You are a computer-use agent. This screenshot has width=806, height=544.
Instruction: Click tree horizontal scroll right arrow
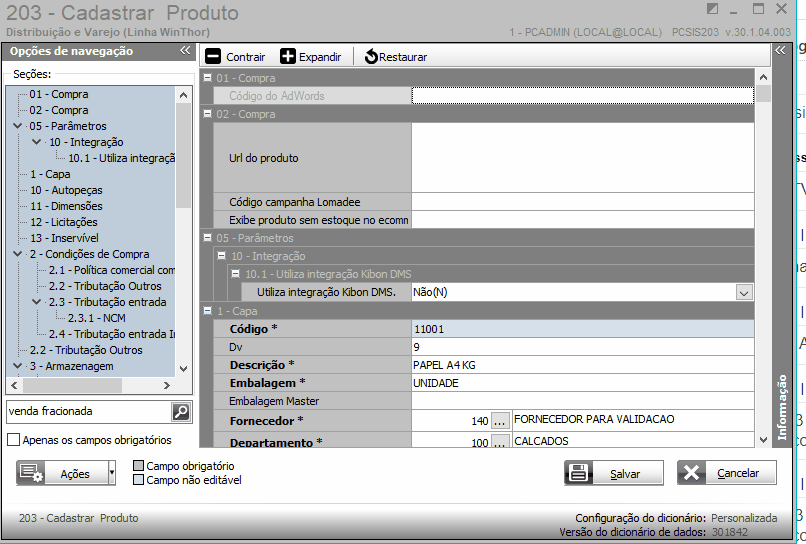[x=167, y=385]
